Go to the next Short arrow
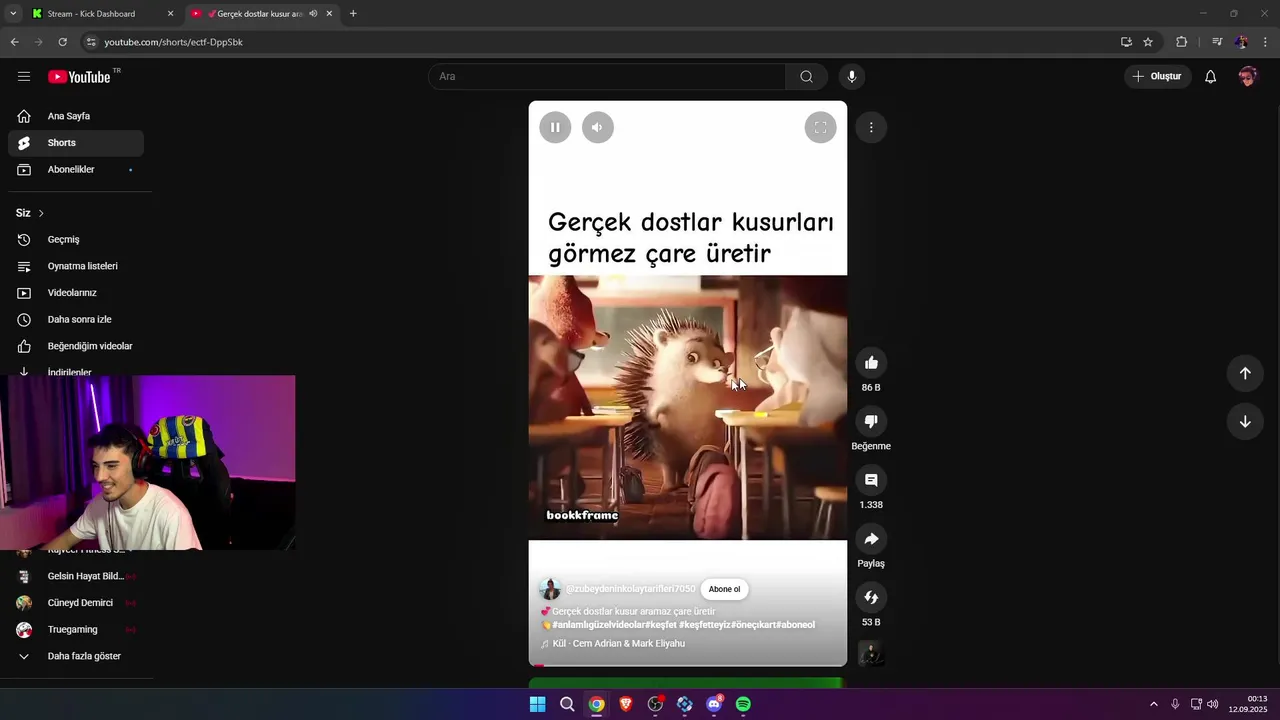Image resolution: width=1280 pixels, height=720 pixels. (x=1245, y=421)
